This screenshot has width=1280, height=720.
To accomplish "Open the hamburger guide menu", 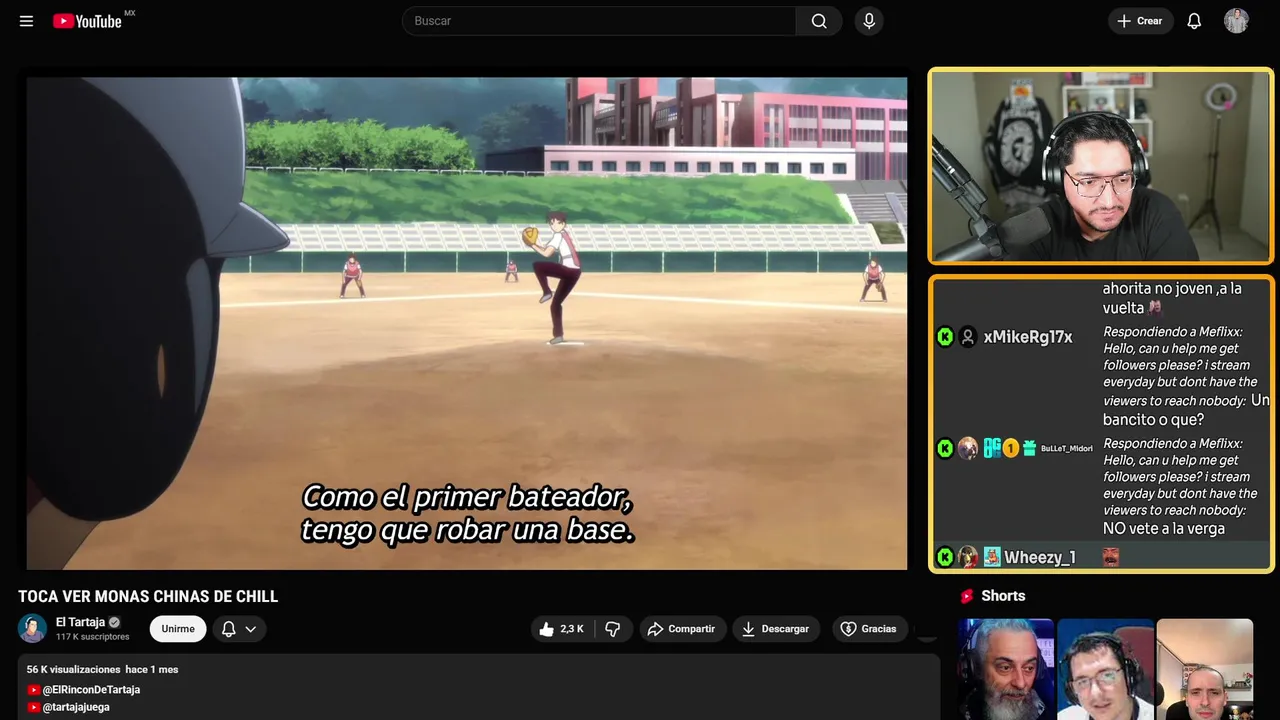I will click(26, 21).
